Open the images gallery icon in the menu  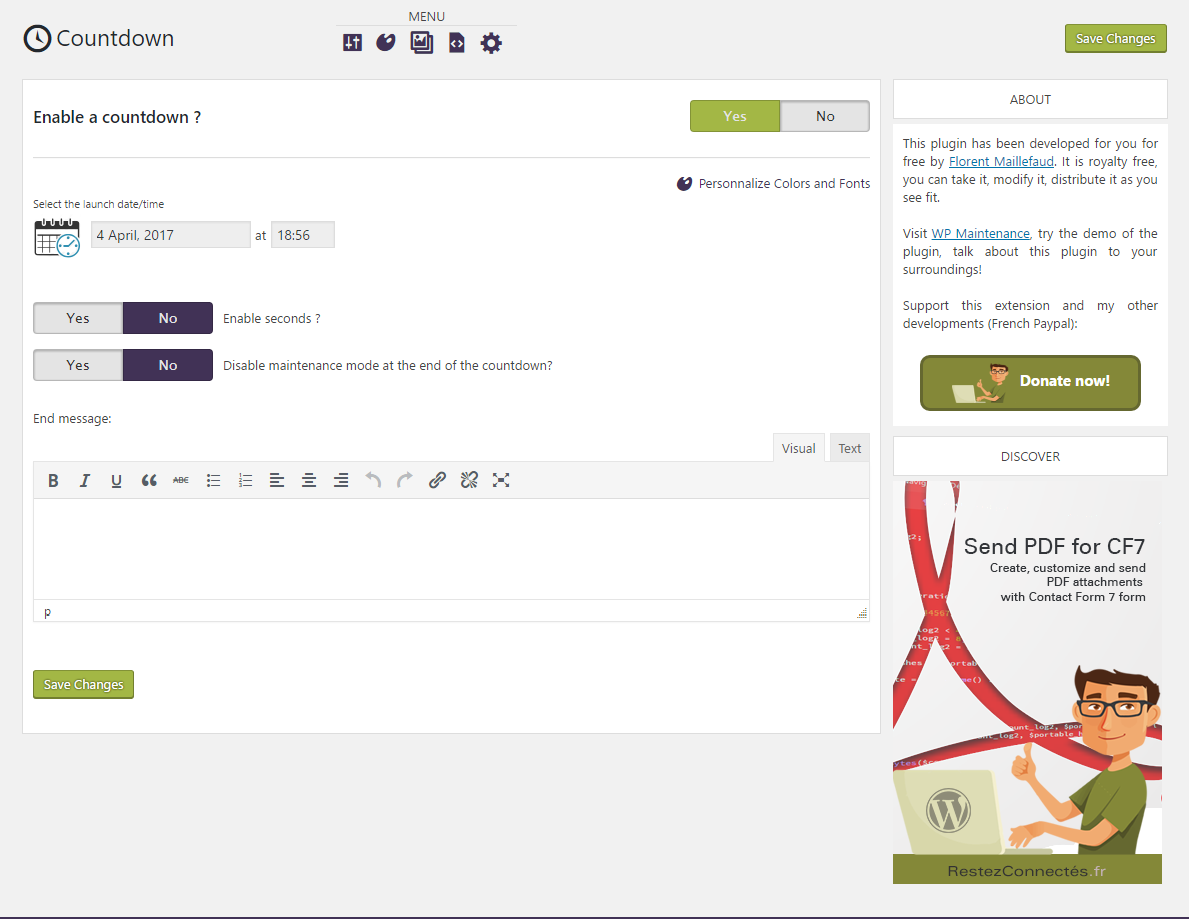tap(422, 43)
